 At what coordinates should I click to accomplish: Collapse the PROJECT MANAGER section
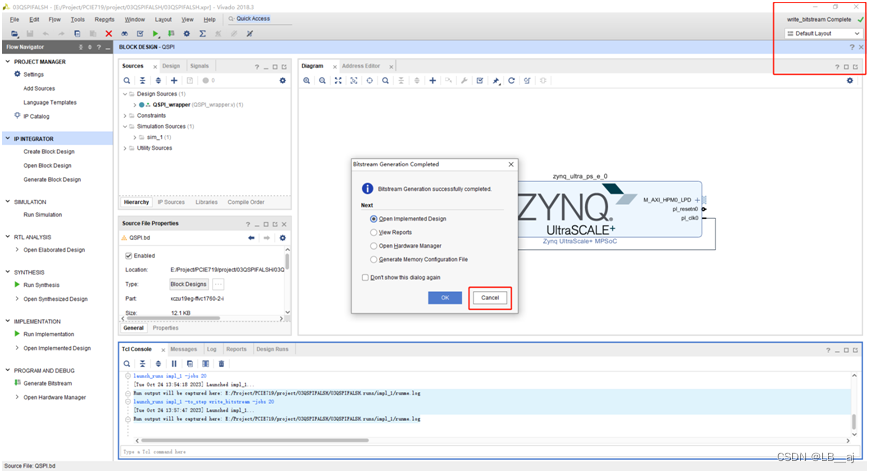[8, 62]
